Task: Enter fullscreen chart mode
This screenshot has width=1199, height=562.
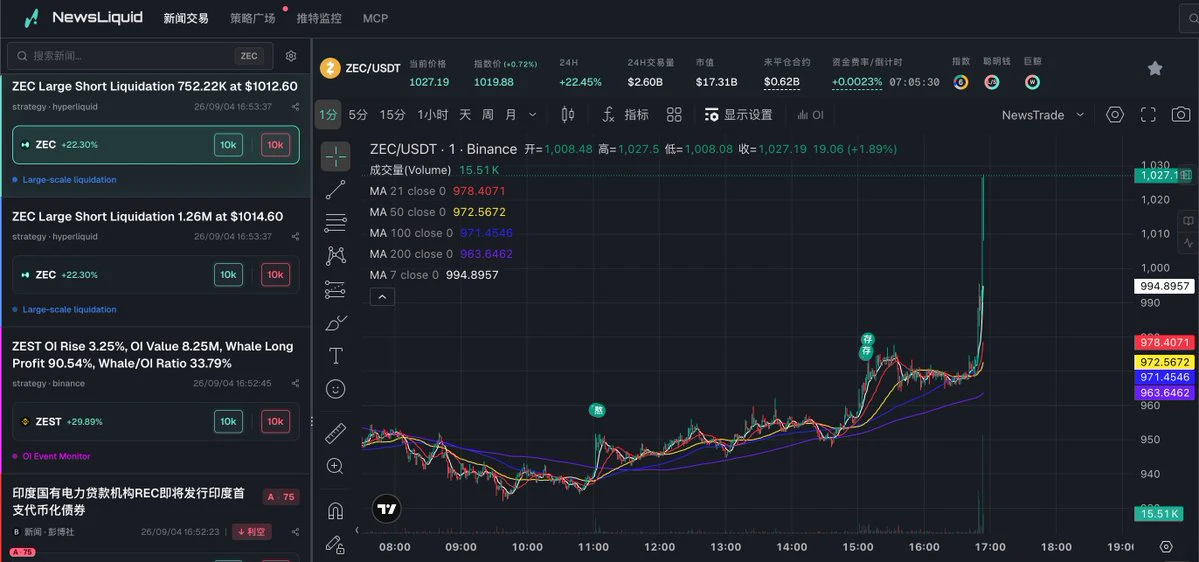Action: [1148, 115]
